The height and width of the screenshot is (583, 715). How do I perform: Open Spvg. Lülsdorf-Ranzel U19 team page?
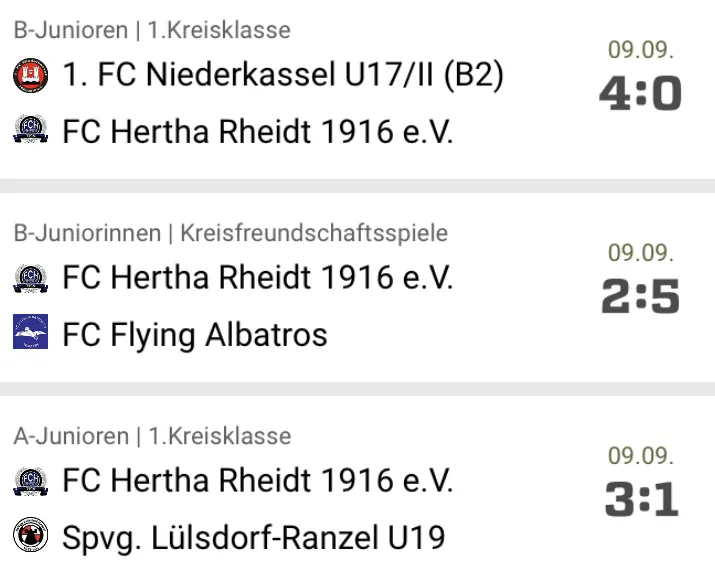click(x=254, y=538)
